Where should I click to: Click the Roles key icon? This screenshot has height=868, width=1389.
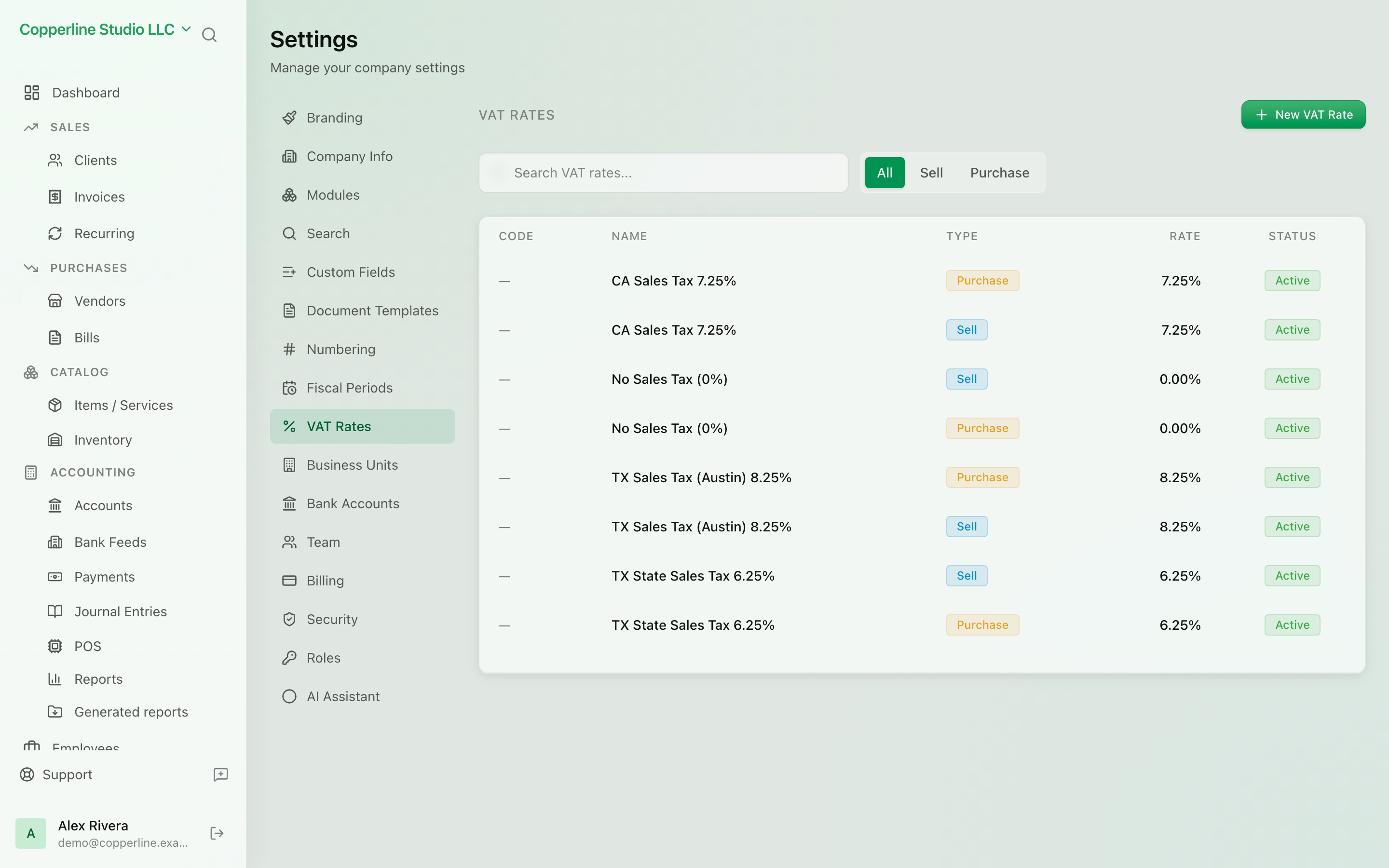pos(289,658)
